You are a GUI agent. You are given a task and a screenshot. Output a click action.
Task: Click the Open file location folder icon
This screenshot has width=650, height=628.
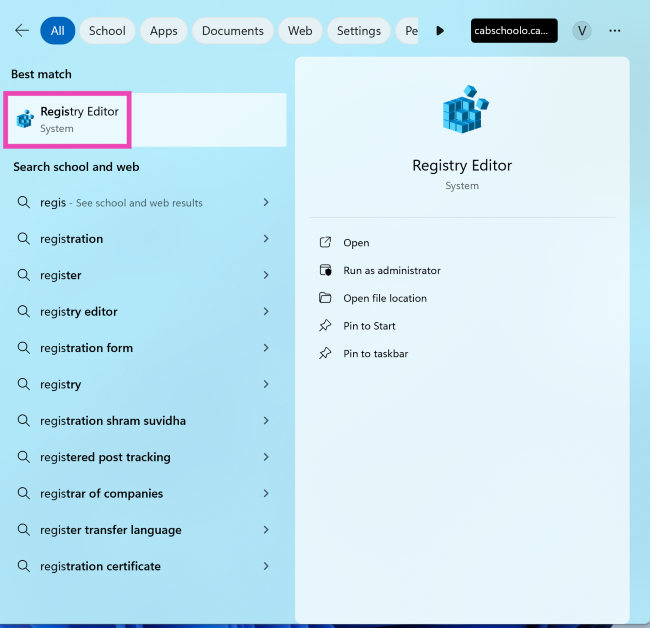pos(324,298)
